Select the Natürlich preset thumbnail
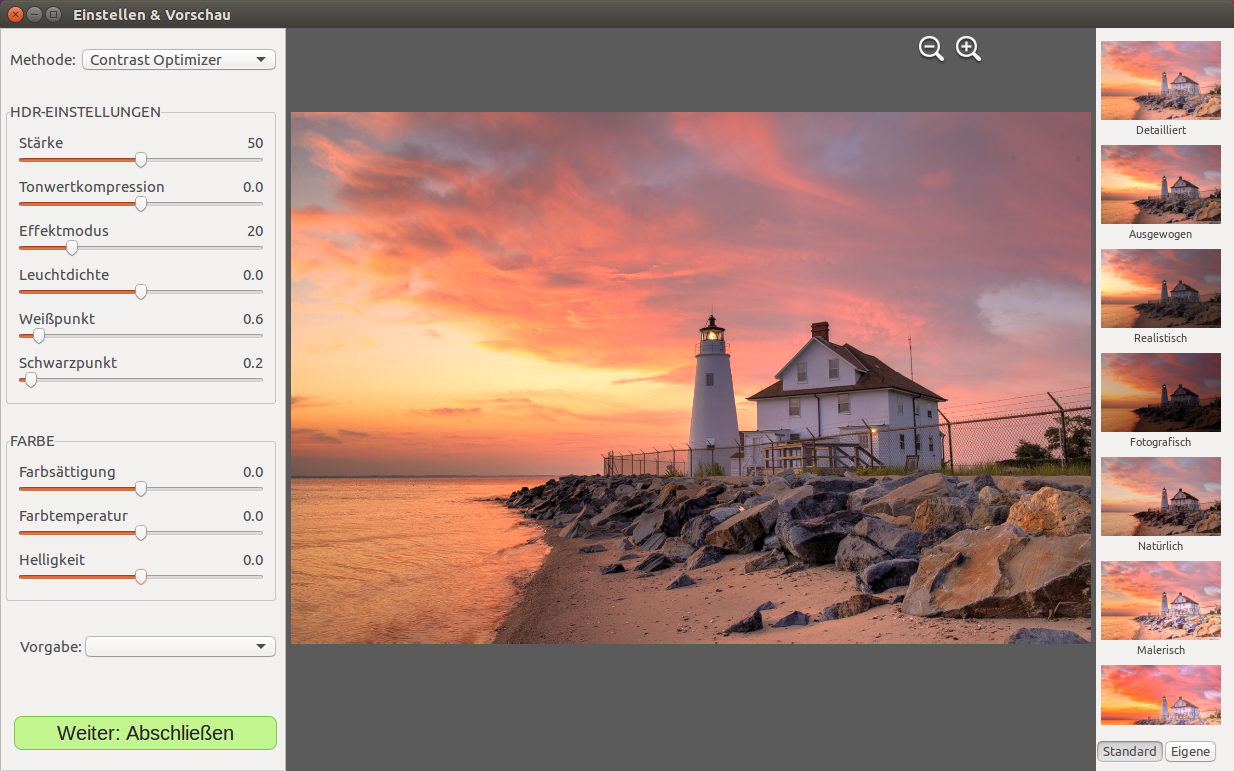The height and width of the screenshot is (771, 1234). (1161, 496)
